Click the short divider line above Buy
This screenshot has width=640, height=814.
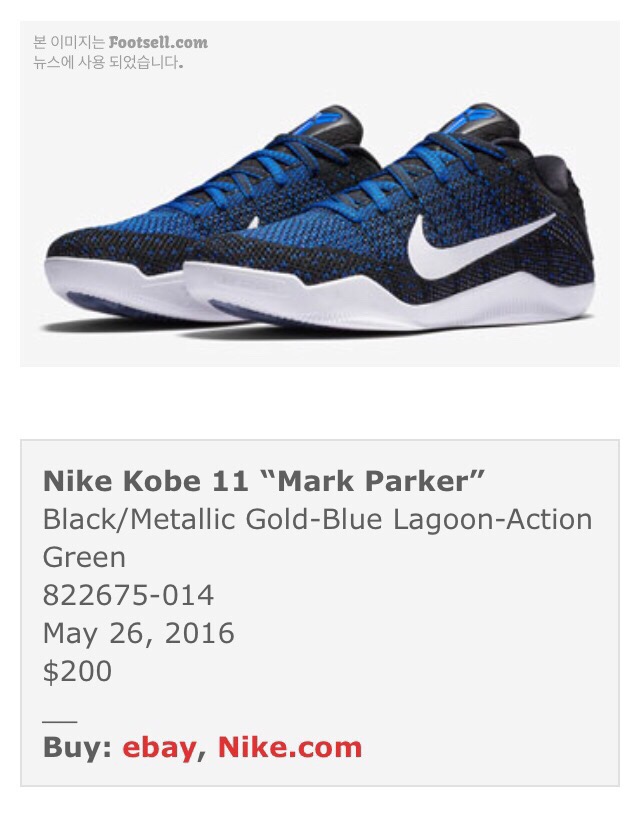click(60, 721)
